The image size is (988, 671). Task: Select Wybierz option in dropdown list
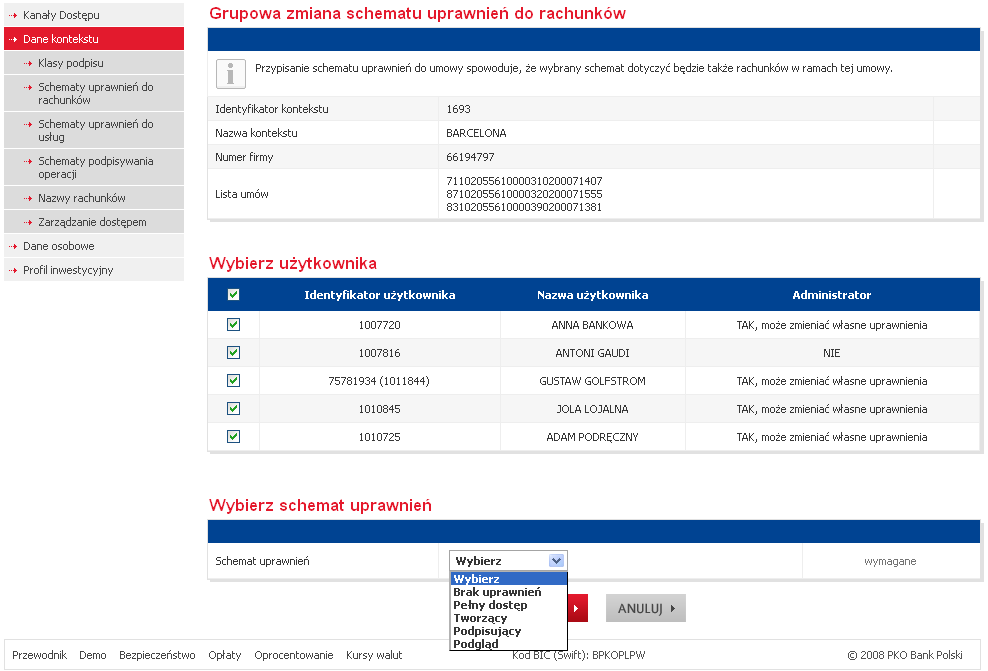pyautogui.click(x=508, y=579)
